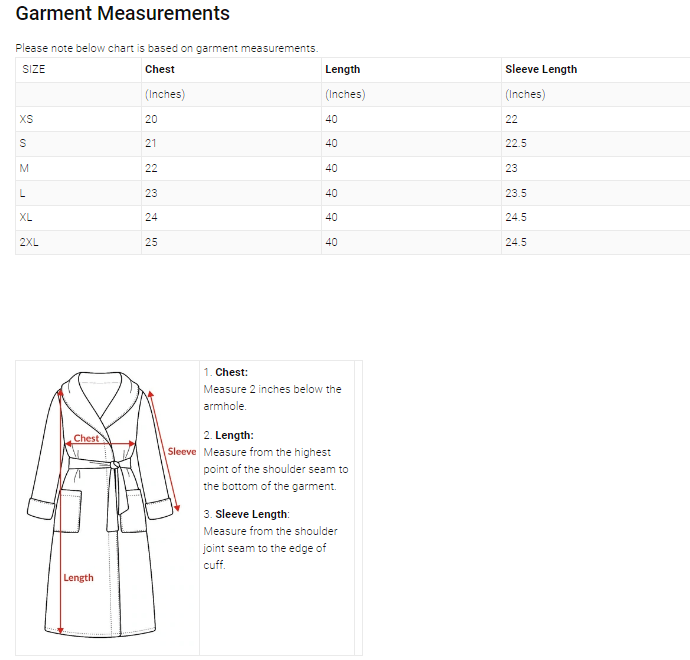Click red Sleeve label beside robe

point(182,452)
